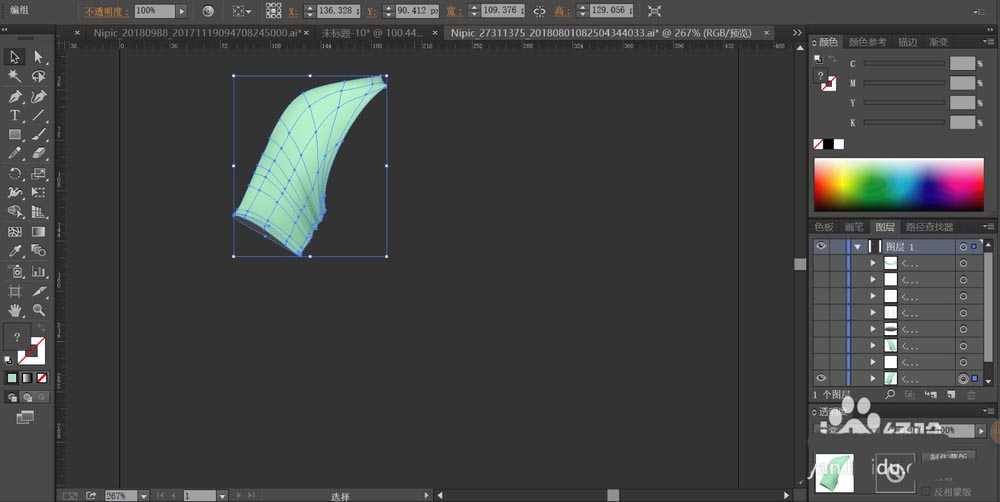The width and height of the screenshot is (1000, 502).
Task: Select the Zoom magnifier tool
Action: [39, 310]
